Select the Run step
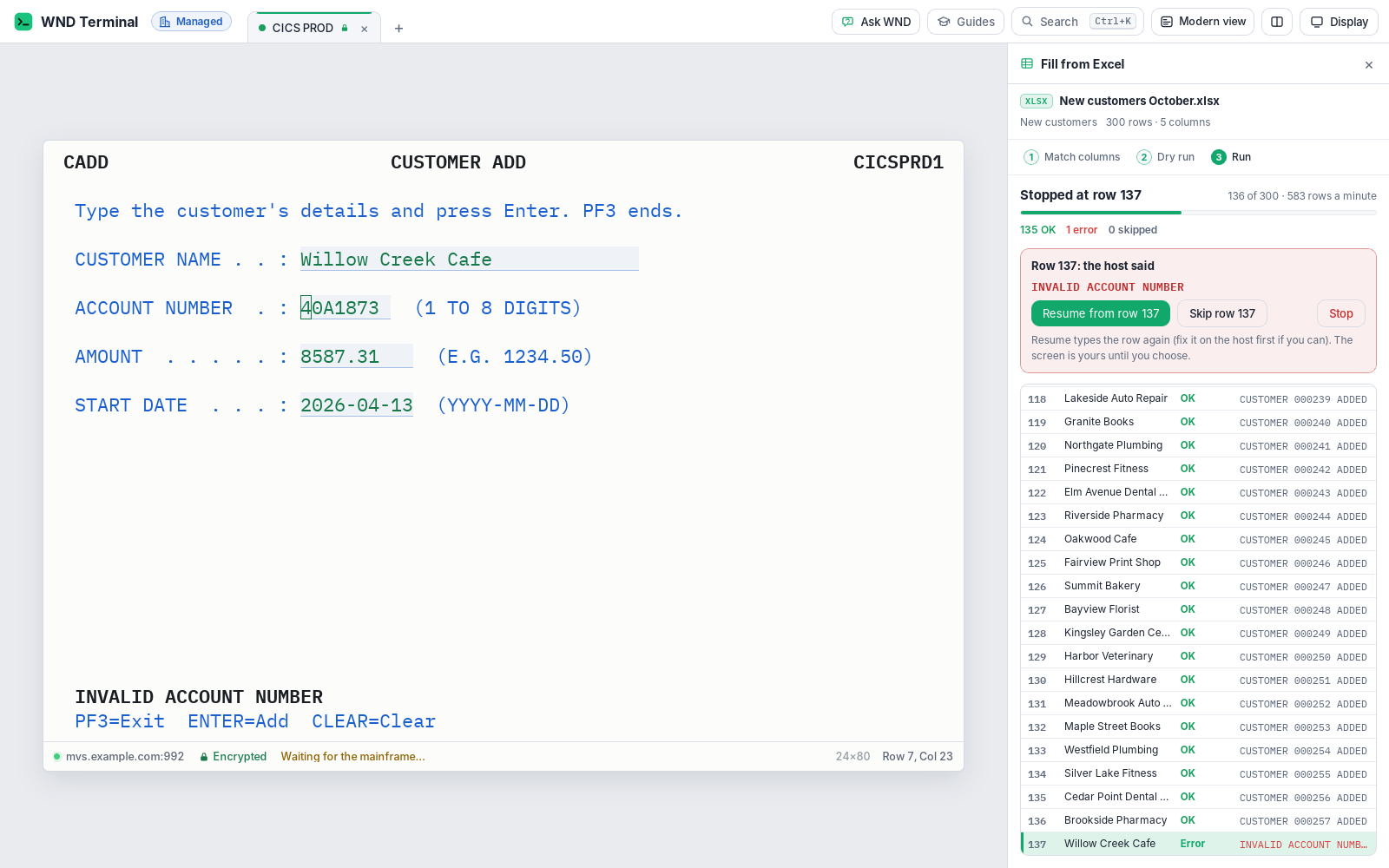Viewport: 1389px width, 868px height. point(1231,157)
